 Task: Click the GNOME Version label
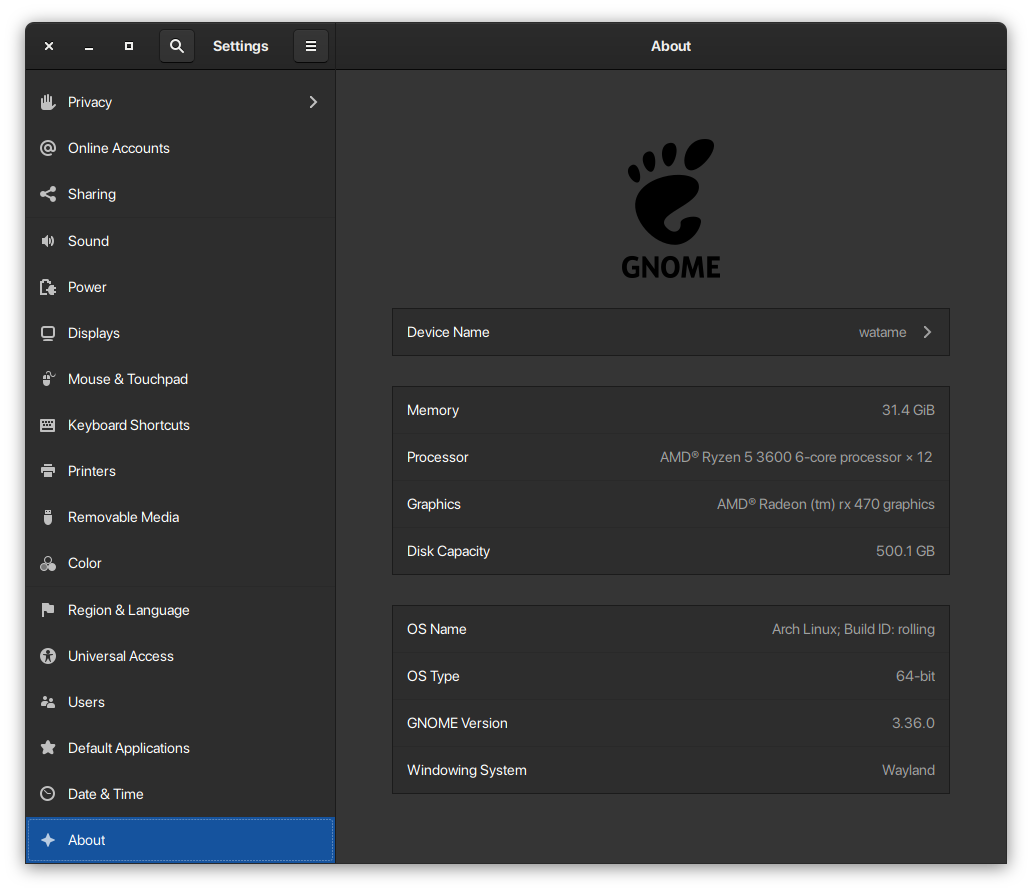(x=457, y=723)
